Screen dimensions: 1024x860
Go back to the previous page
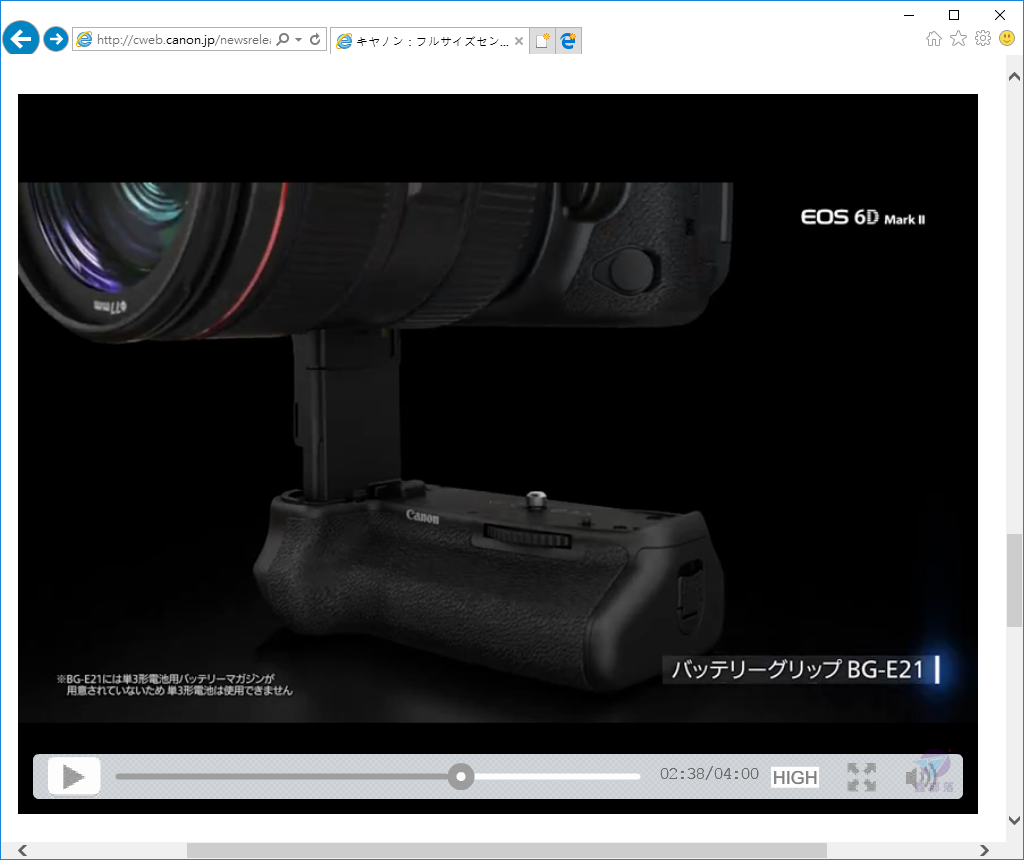21,39
